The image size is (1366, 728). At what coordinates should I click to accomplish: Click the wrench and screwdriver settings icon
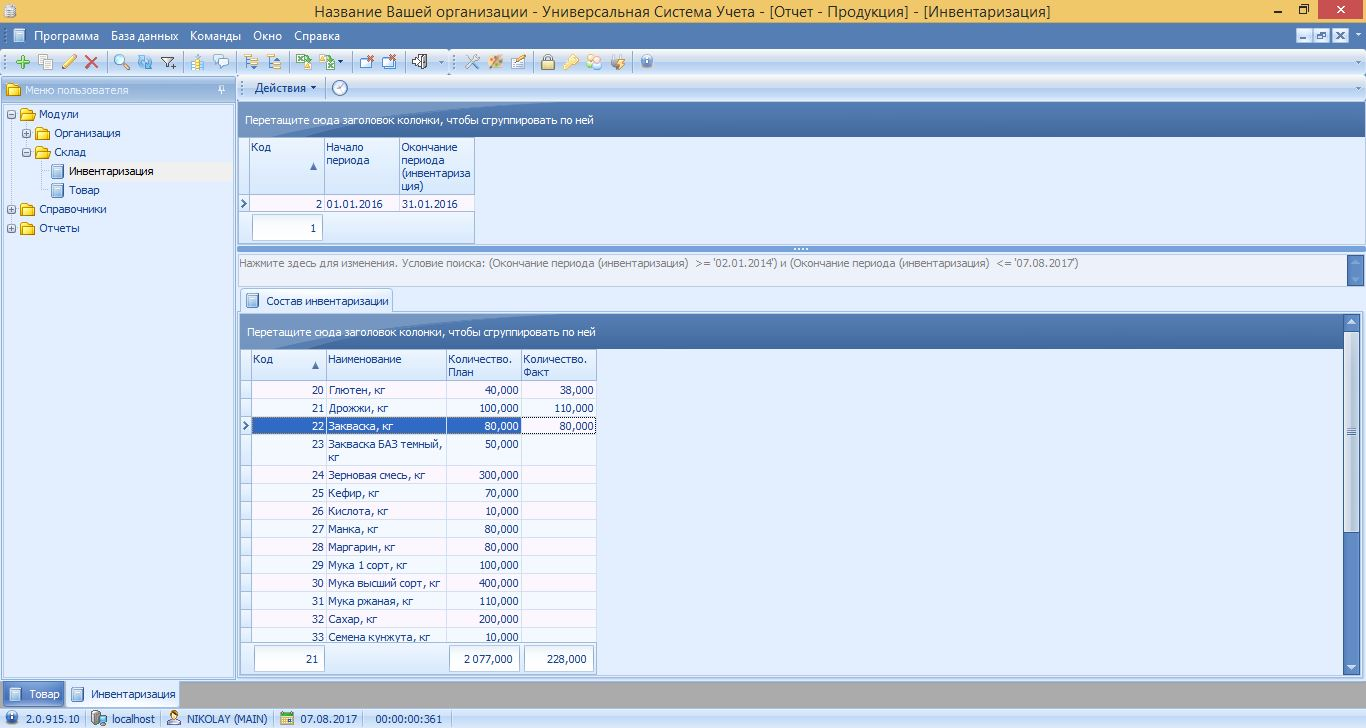tap(473, 62)
